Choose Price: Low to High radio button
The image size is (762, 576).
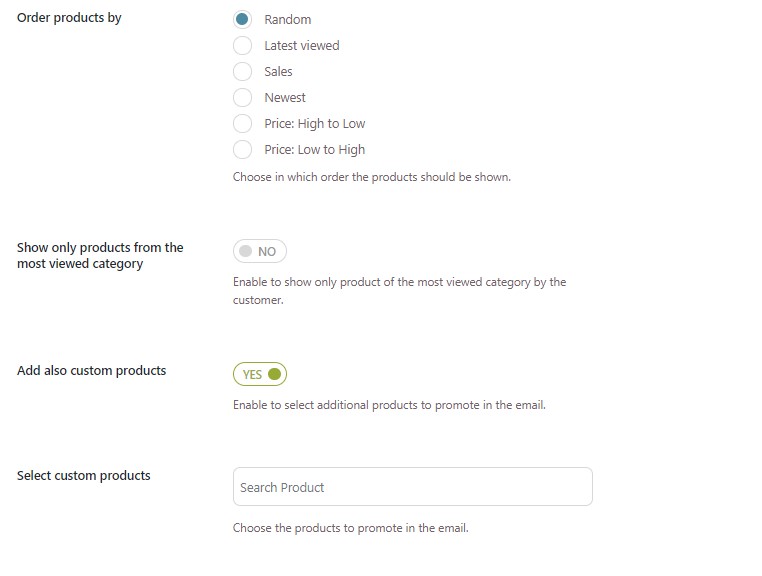click(242, 149)
